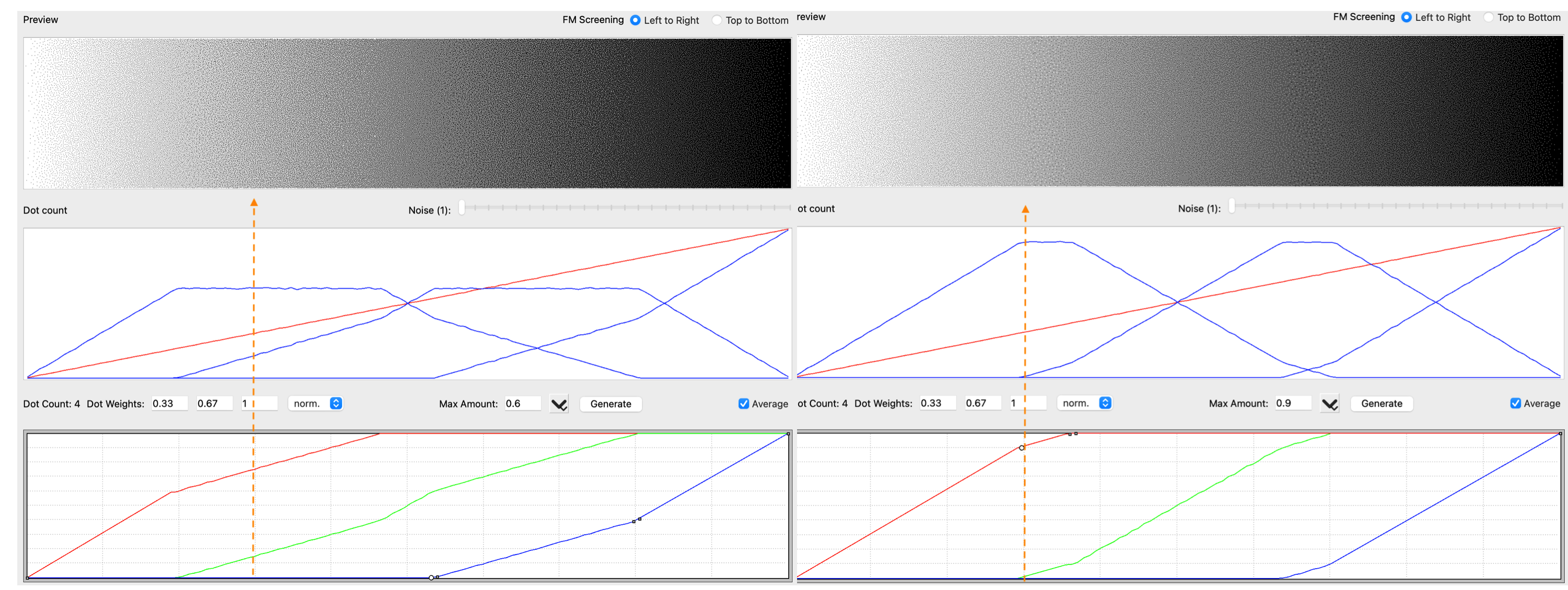Screen dimensions: 1568x590
Task: Open norm. dropdown in right panel
Action: pos(1084,403)
